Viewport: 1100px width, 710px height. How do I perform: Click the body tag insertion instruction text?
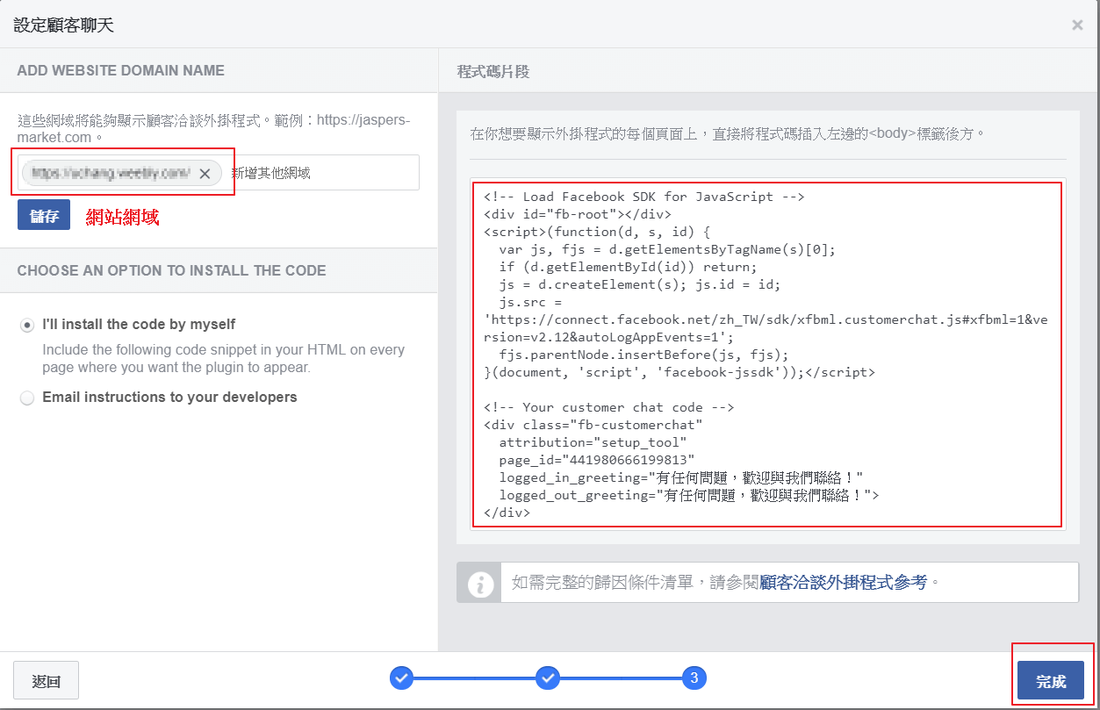click(x=727, y=133)
